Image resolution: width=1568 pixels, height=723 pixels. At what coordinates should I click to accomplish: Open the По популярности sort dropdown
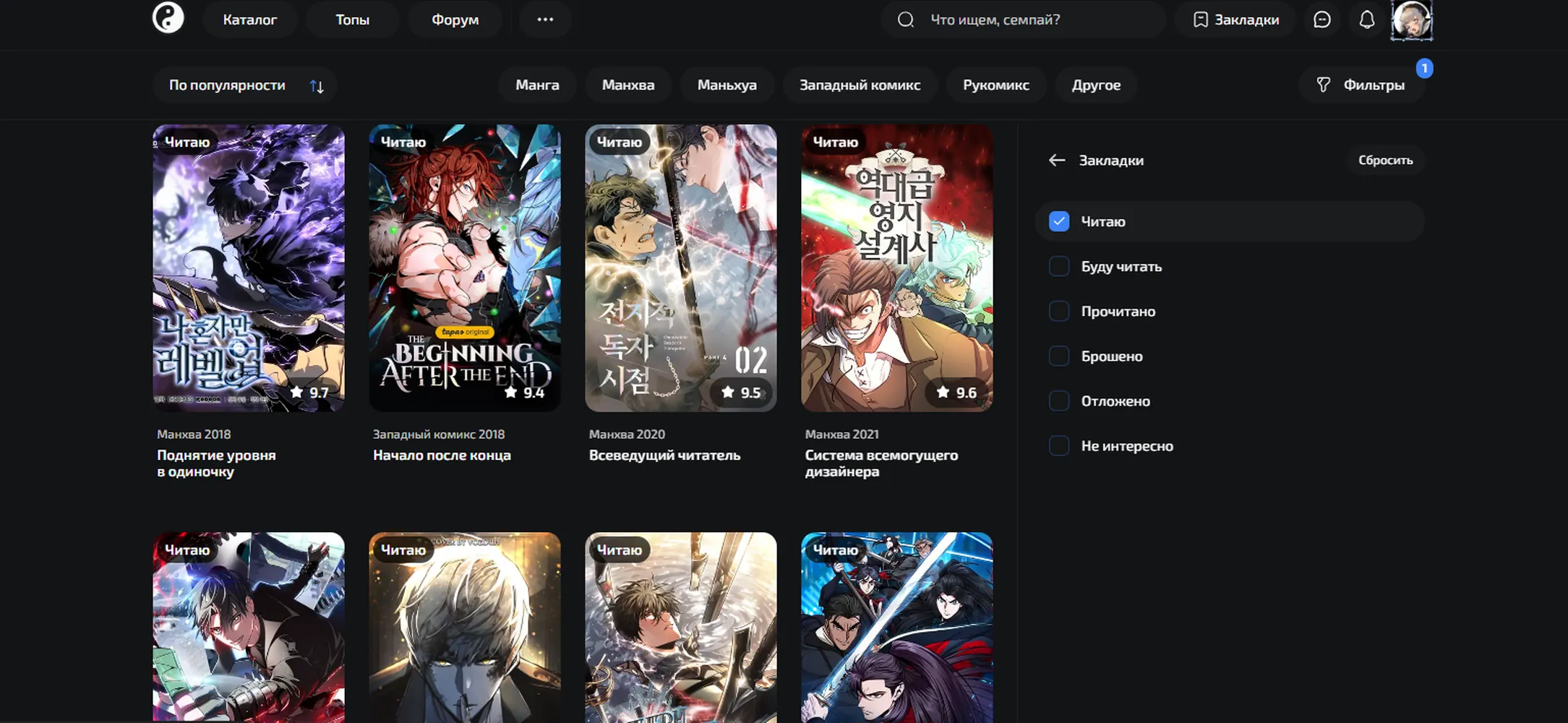pyautogui.click(x=244, y=85)
